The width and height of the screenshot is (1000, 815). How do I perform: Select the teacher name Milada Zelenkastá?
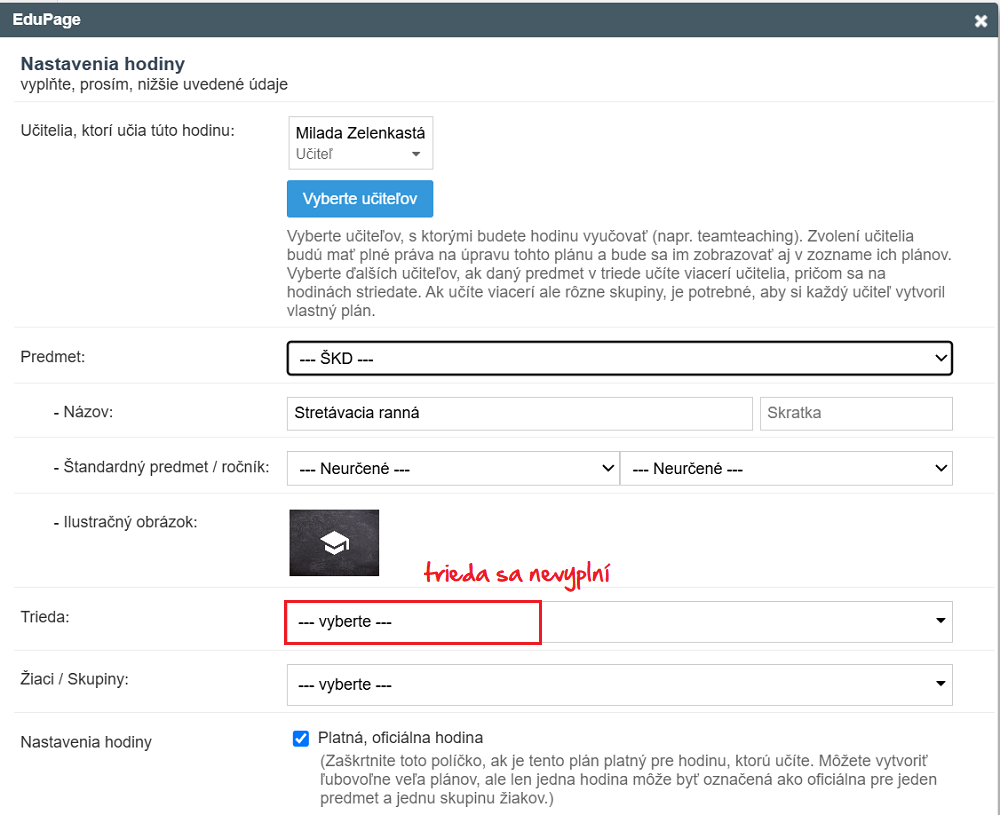[360, 133]
